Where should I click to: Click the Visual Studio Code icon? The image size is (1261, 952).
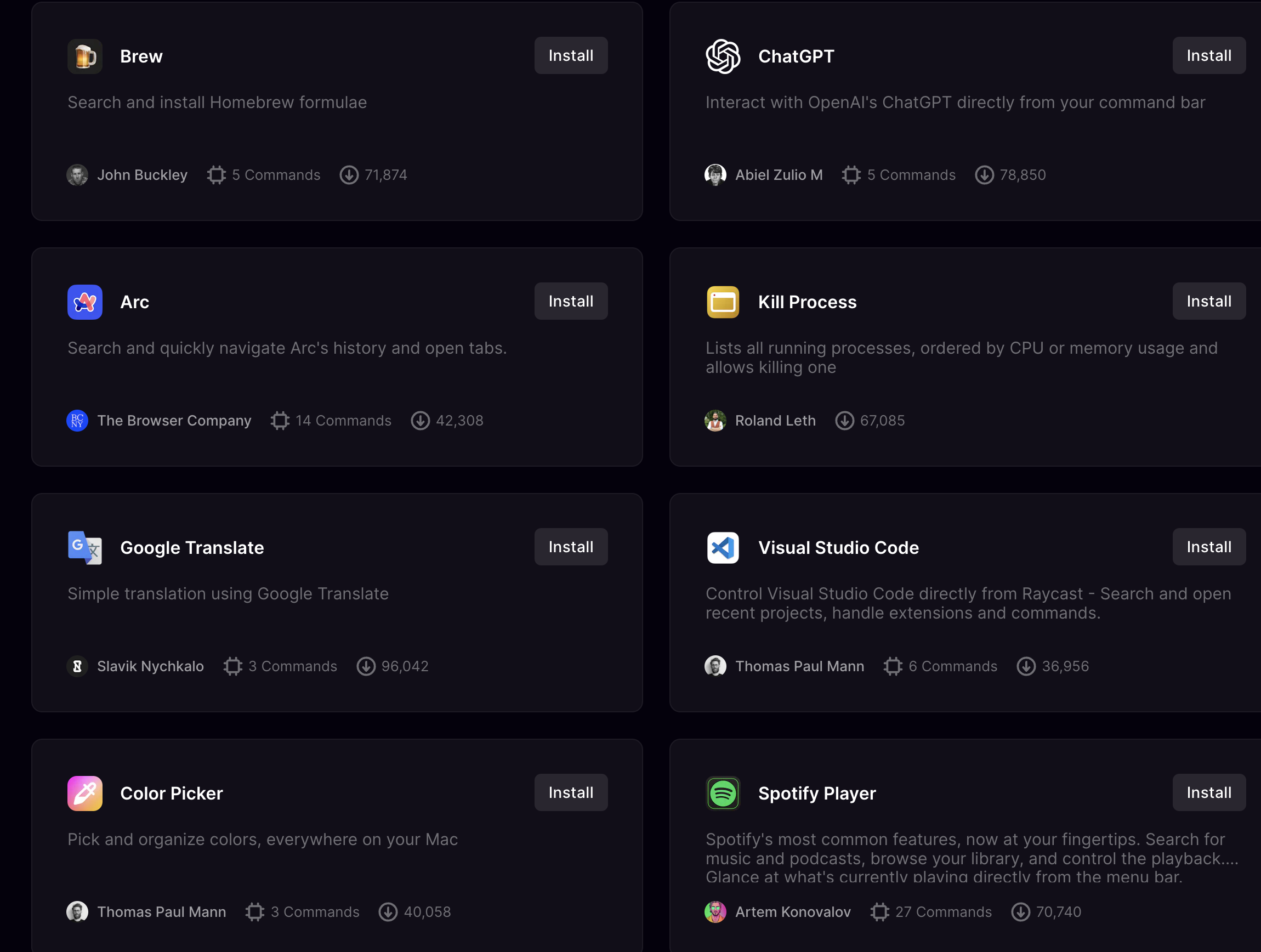[x=723, y=548]
